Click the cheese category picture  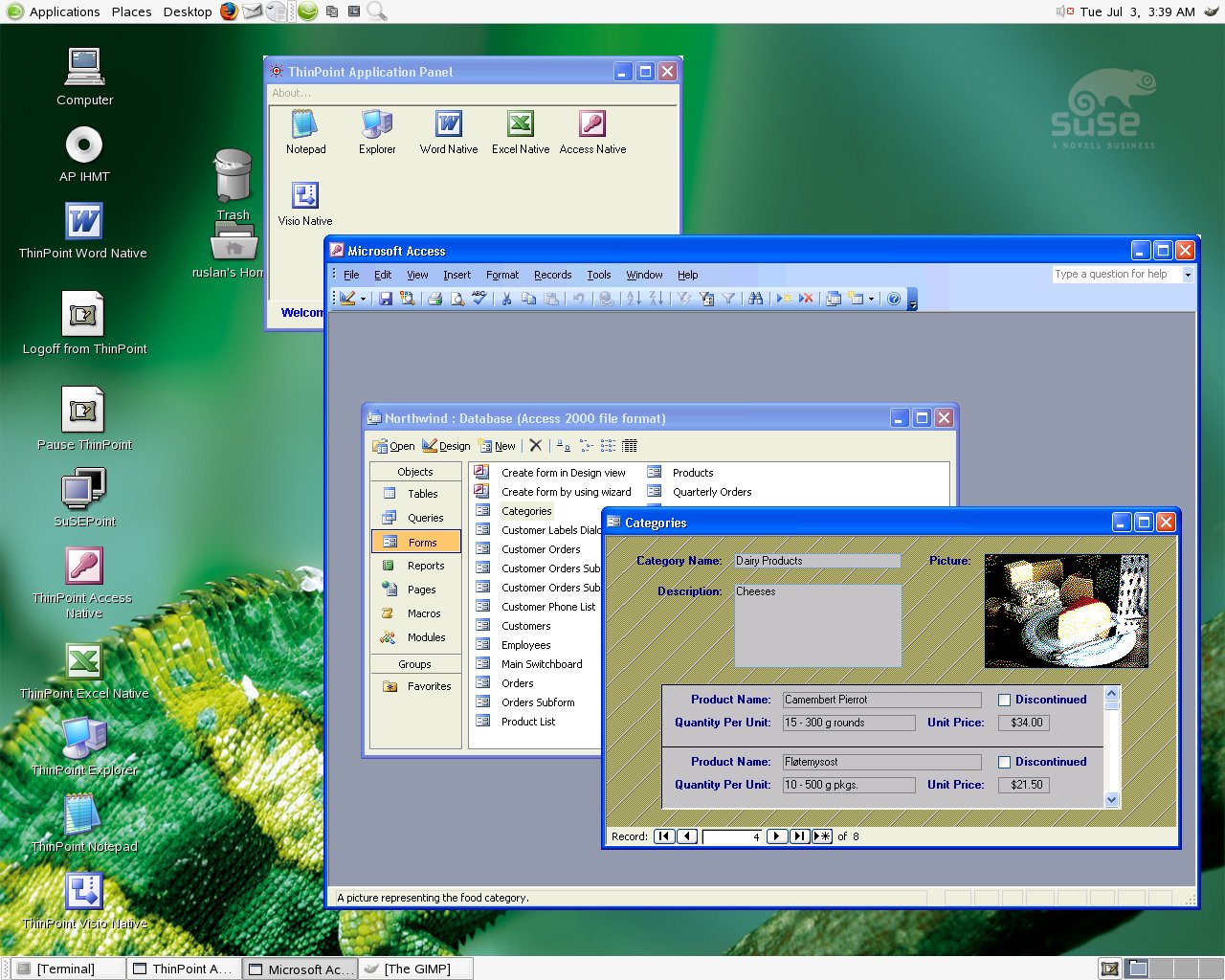pyautogui.click(x=1066, y=611)
